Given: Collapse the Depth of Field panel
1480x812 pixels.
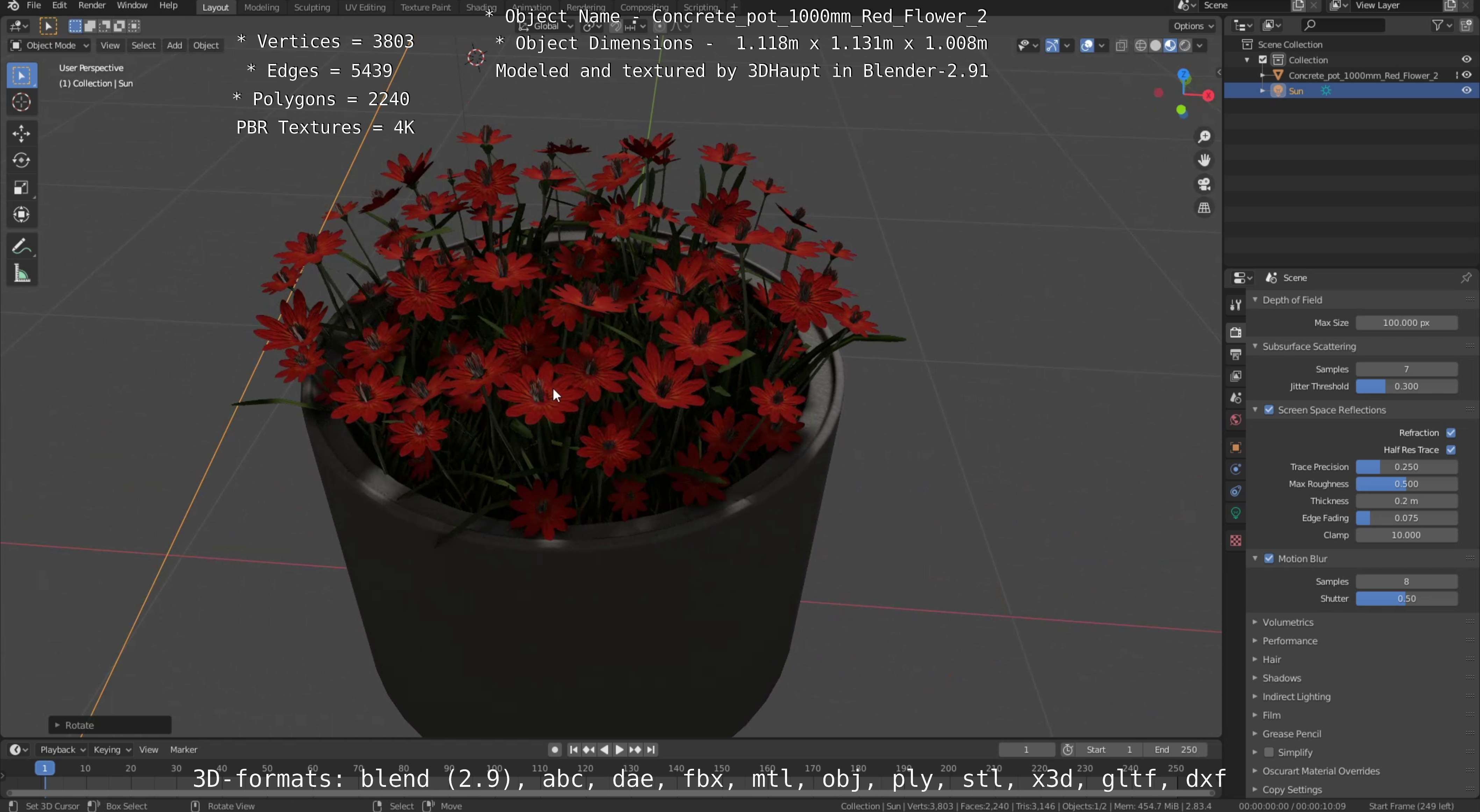Looking at the screenshot, I should pos(1292,300).
